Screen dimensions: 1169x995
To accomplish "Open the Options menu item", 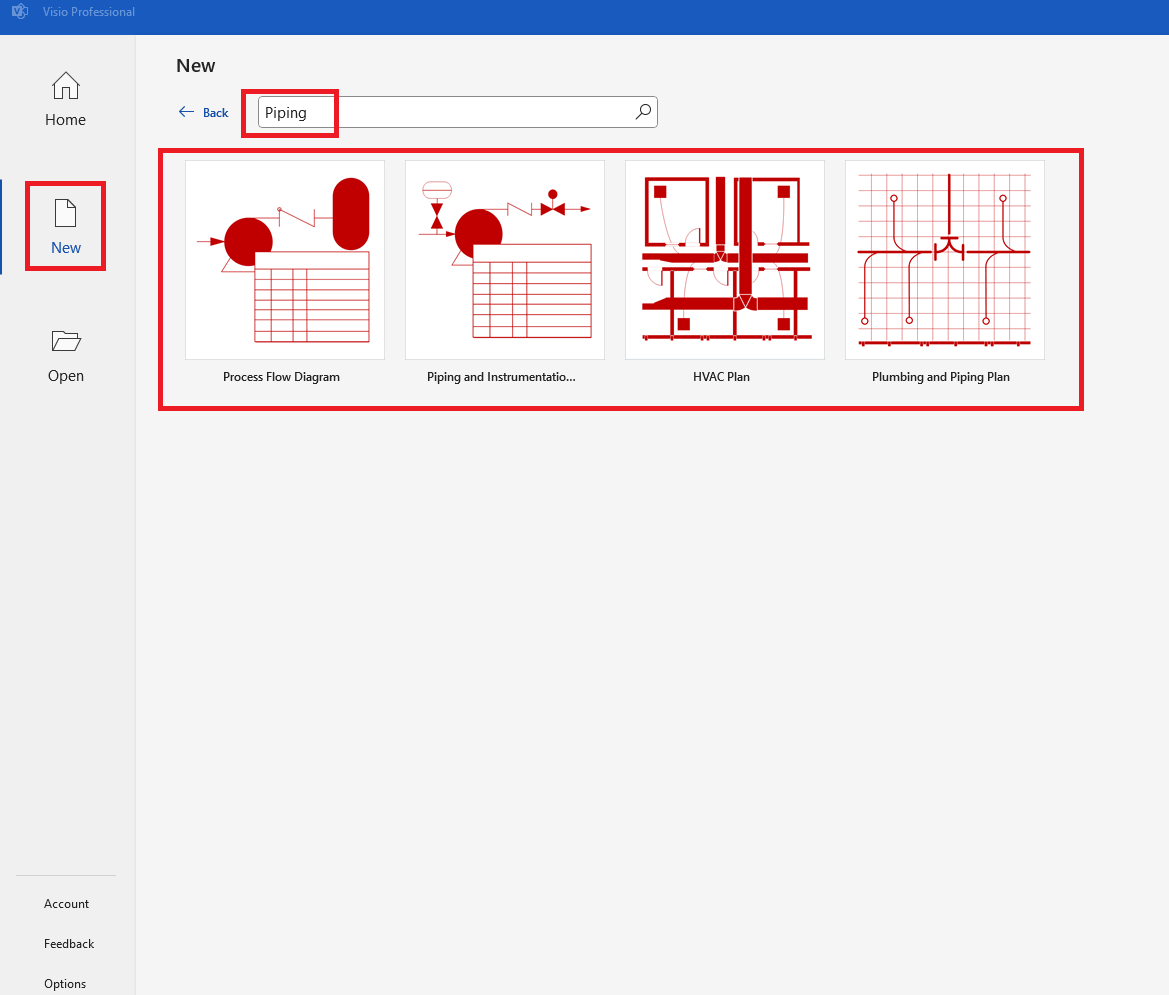I will click(x=65, y=984).
